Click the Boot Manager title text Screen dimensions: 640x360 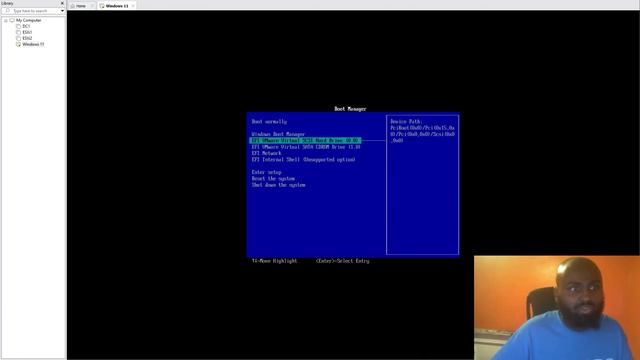tap(350, 109)
